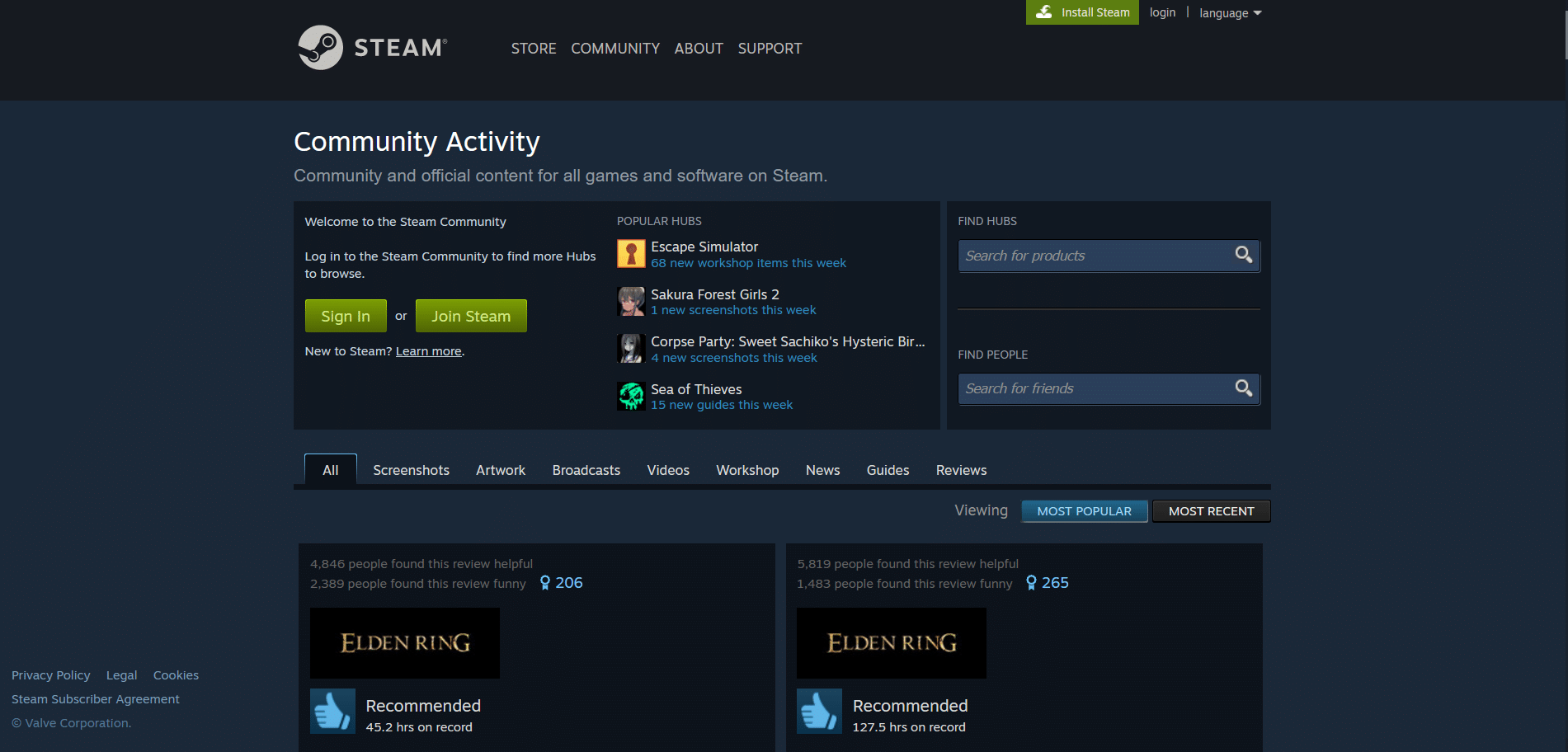This screenshot has height=752, width=1568.
Task: Open the Escape Simulator hub title
Action: point(704,247)
